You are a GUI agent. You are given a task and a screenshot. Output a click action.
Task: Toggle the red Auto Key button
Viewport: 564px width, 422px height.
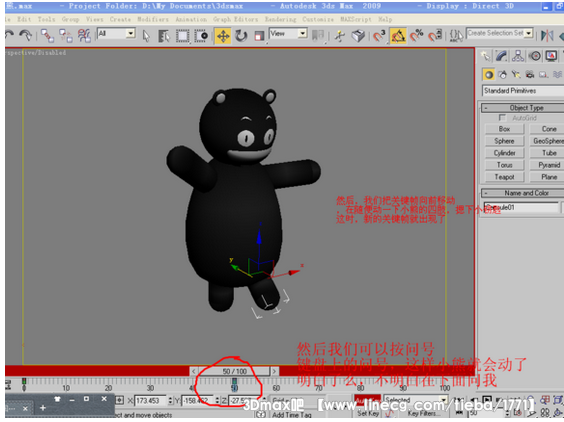tap(367, 400)
